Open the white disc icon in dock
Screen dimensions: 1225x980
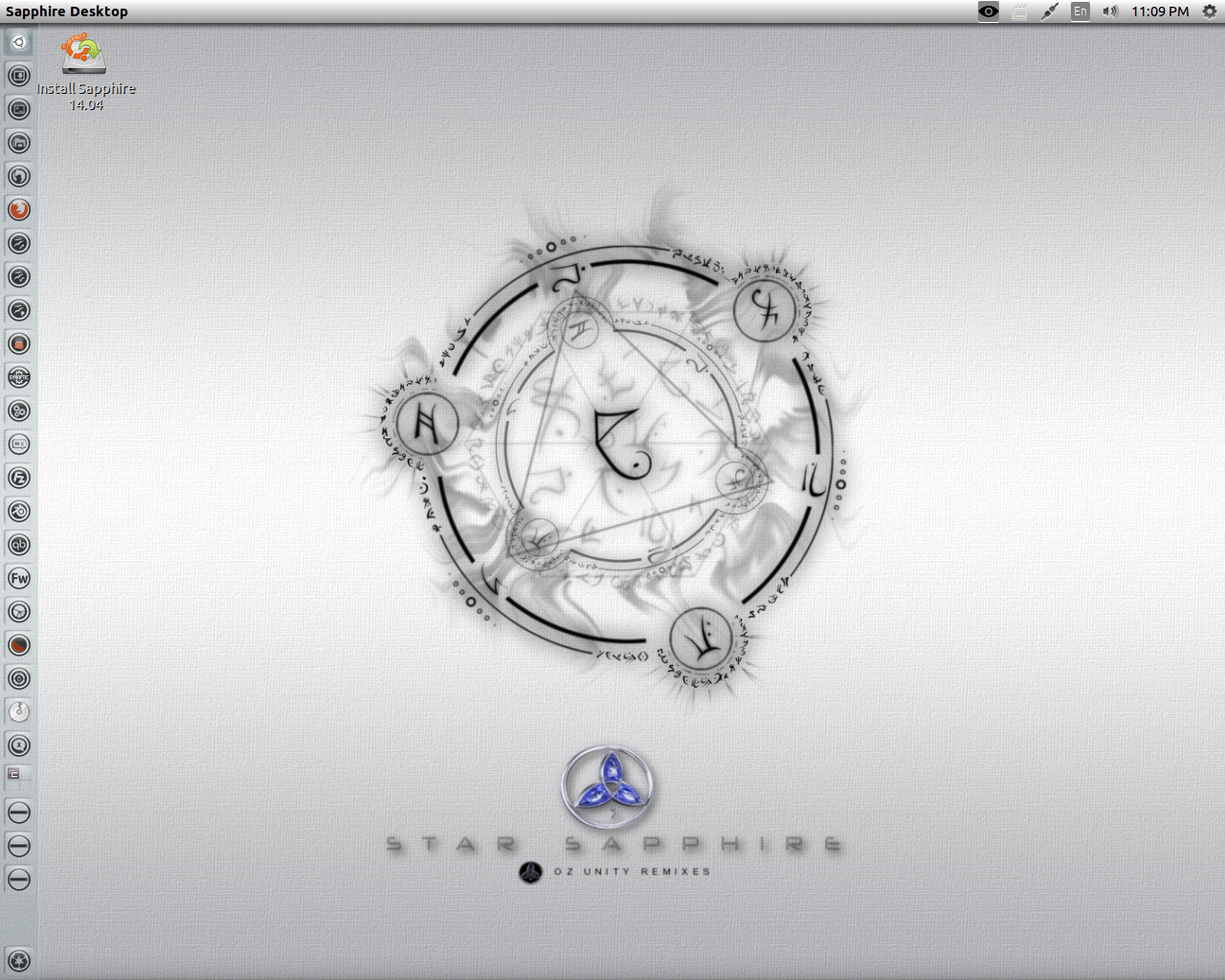click(x=19, y=712)
